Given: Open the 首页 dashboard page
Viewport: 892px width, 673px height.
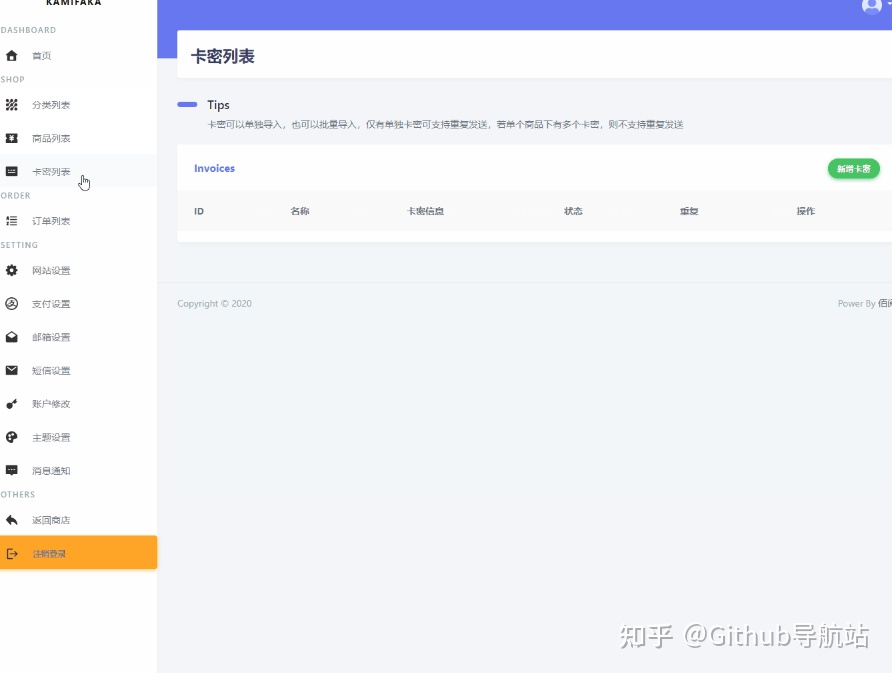Looking at the screenshot, I should 79,56.
